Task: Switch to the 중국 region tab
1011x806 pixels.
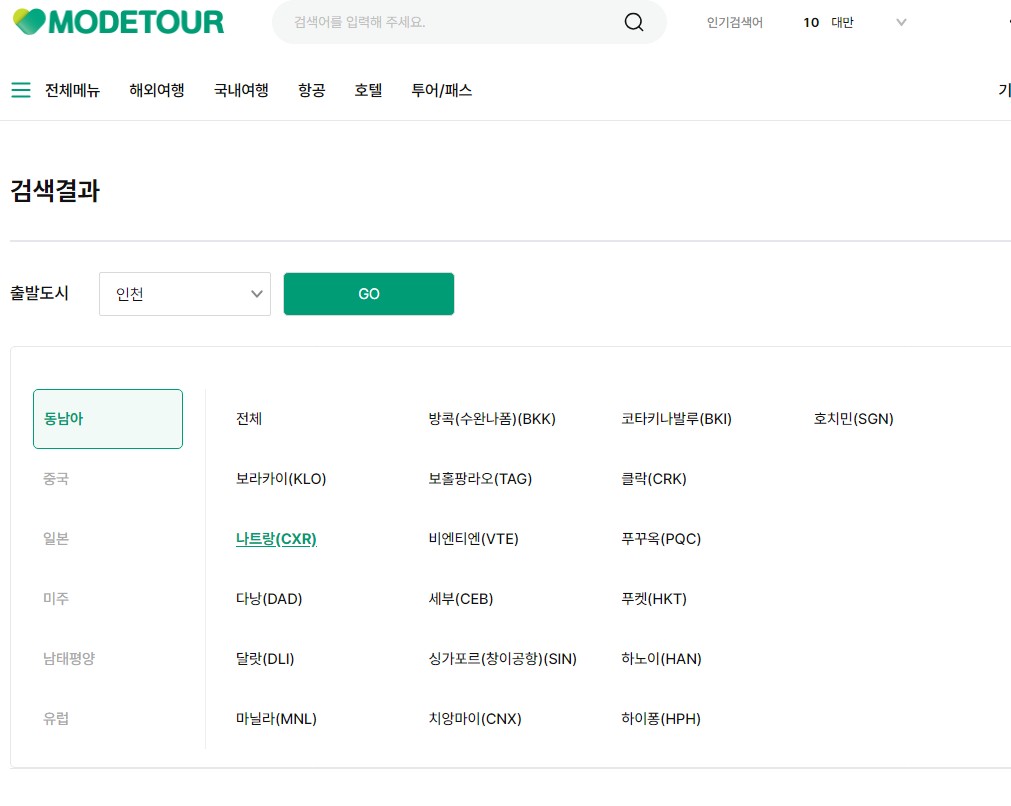Action: tap(56, 478)
